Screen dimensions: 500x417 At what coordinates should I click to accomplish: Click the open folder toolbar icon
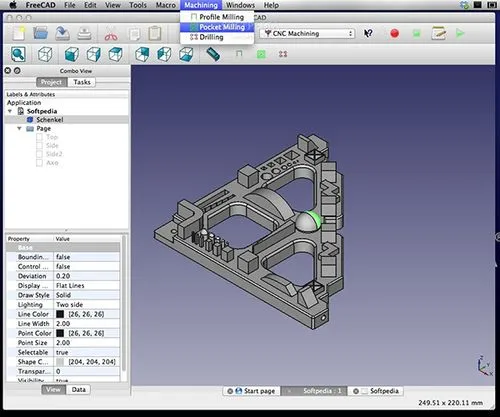(41, 33)
